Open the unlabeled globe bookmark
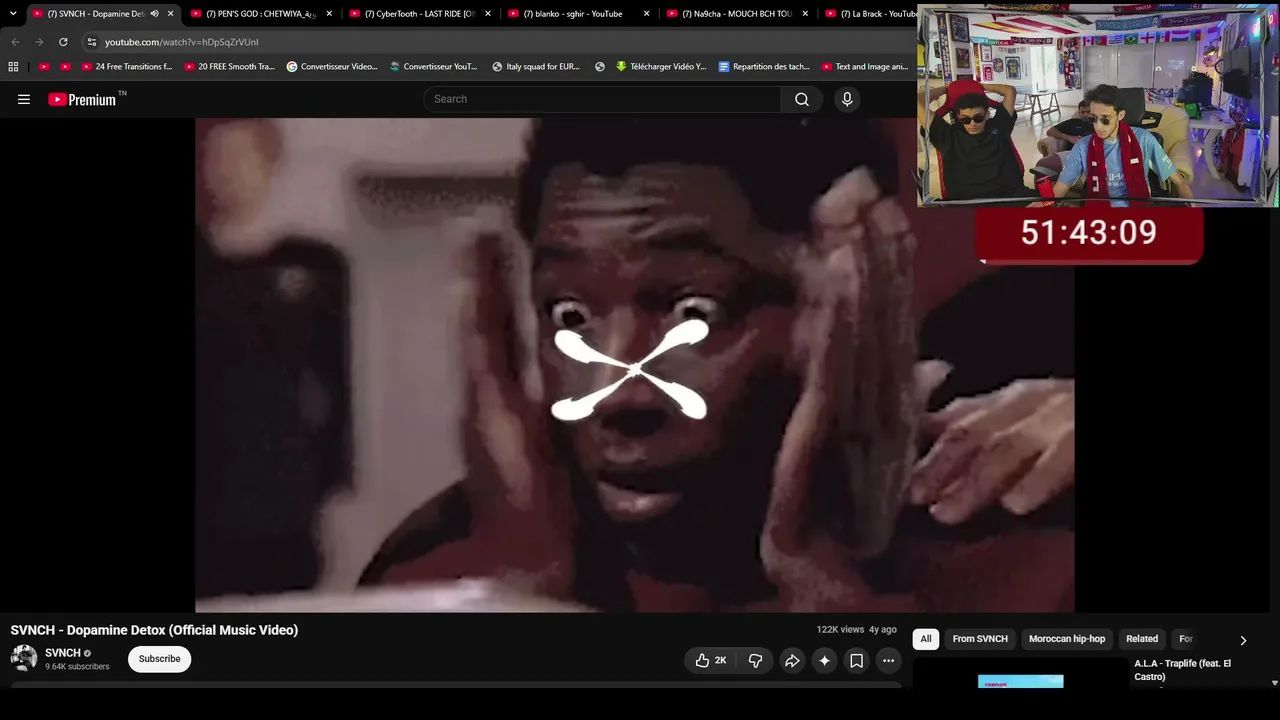1280x720 pixels. click(x=600, y=67)
